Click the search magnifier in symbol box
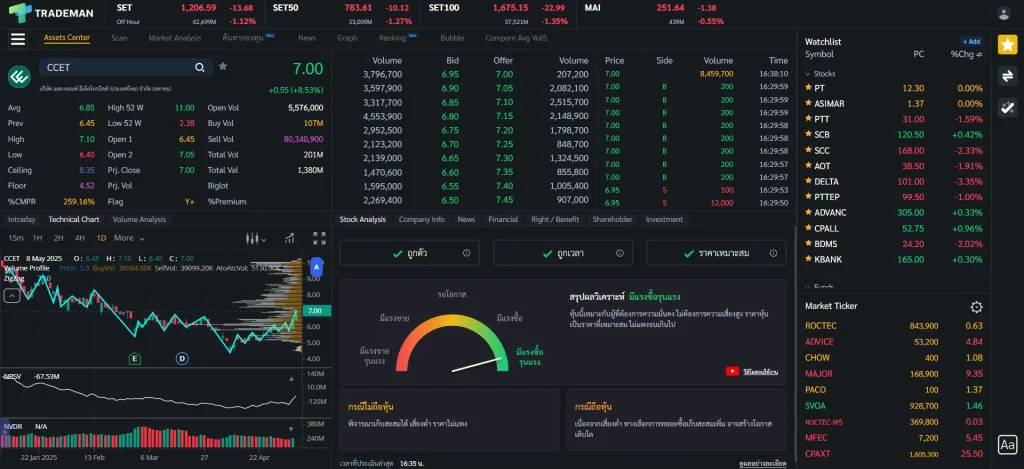Screen dimensions: 1024x469 pos(200,67)
